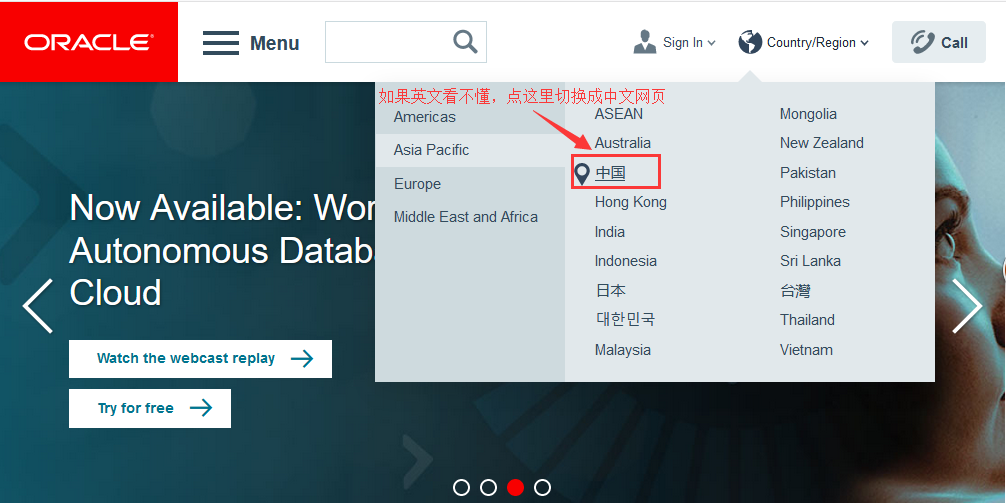Click the Oracle logo
Viewport: 1006px width, 503px height.
pyautogui.click(x=89, y=42)
